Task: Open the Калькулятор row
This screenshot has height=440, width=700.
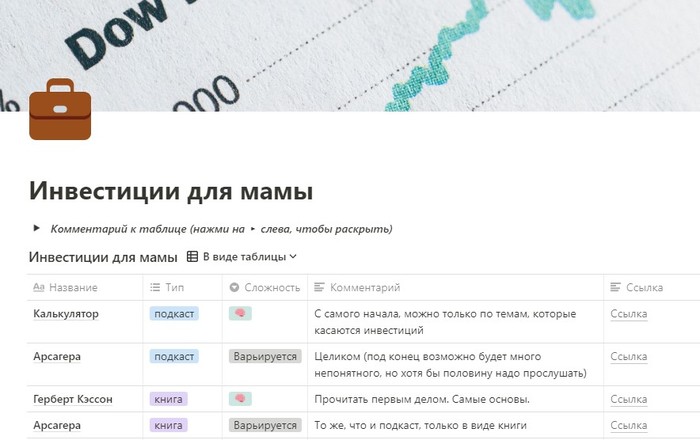Action: (66, 314)
